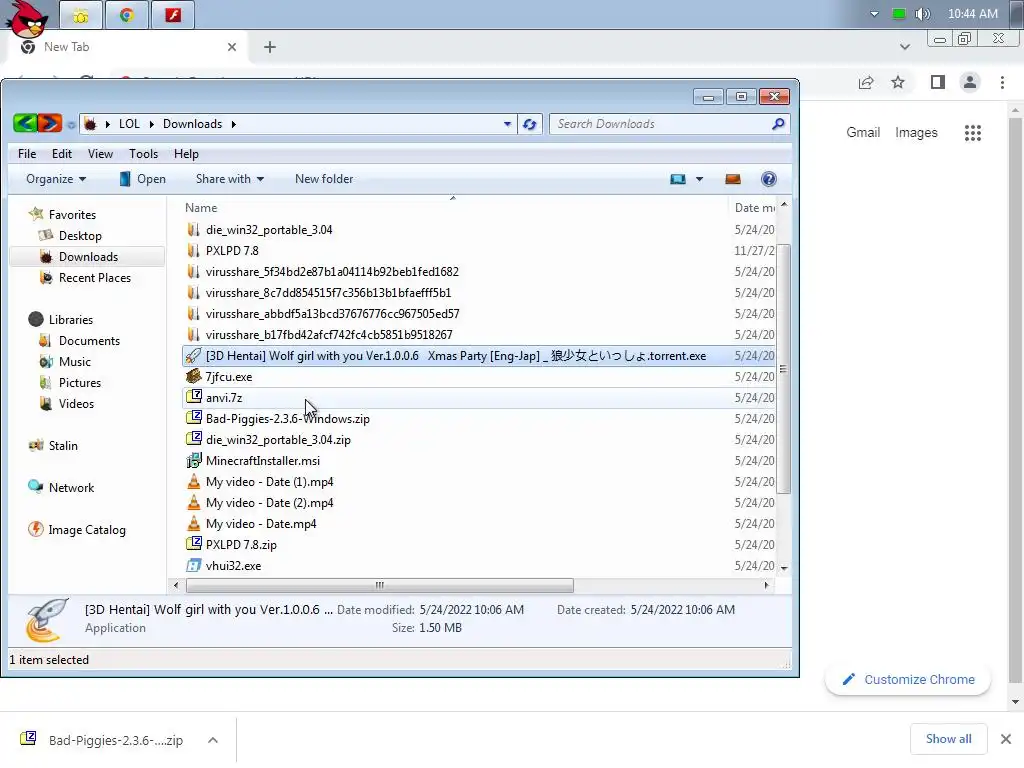Click the PXLPD 7.8.zip archive icon
Image resolution: width=1024 pixels, height=768 pixels.
pos(193,544)
